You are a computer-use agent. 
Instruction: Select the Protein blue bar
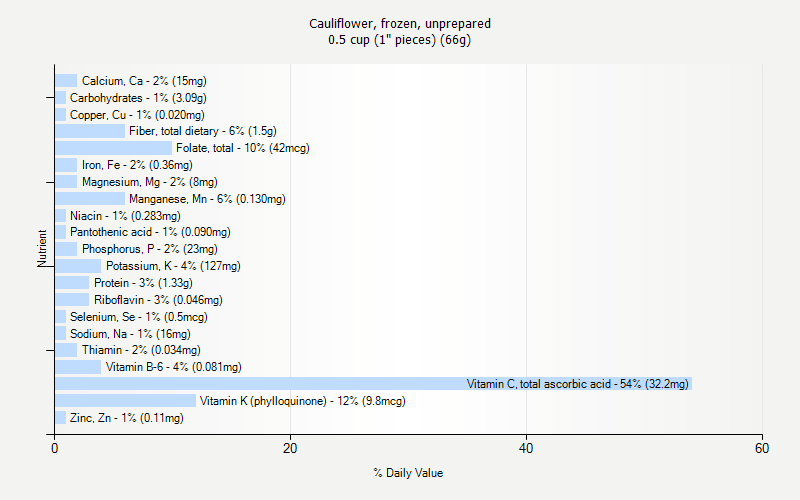click(72, 283)
